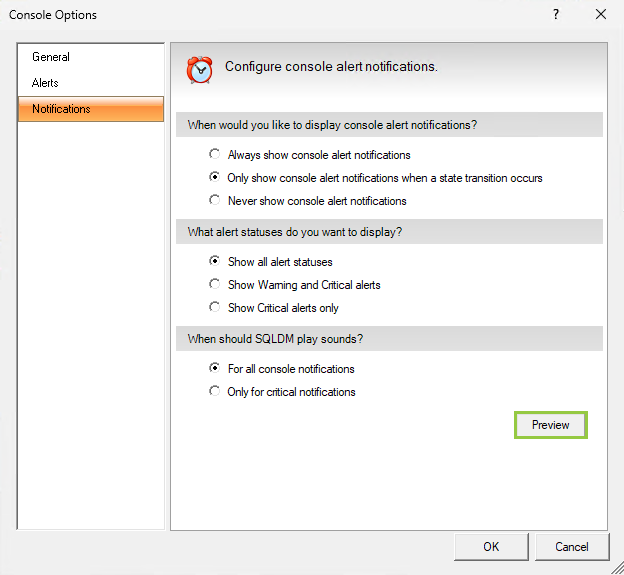Choose Show all alert statuses
The image size is (624, 575).
[x=215, y=262]
